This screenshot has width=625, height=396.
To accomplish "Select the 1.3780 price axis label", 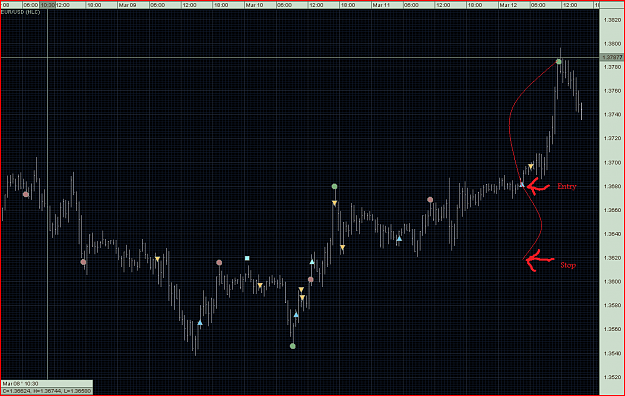I will pos(612,67).
